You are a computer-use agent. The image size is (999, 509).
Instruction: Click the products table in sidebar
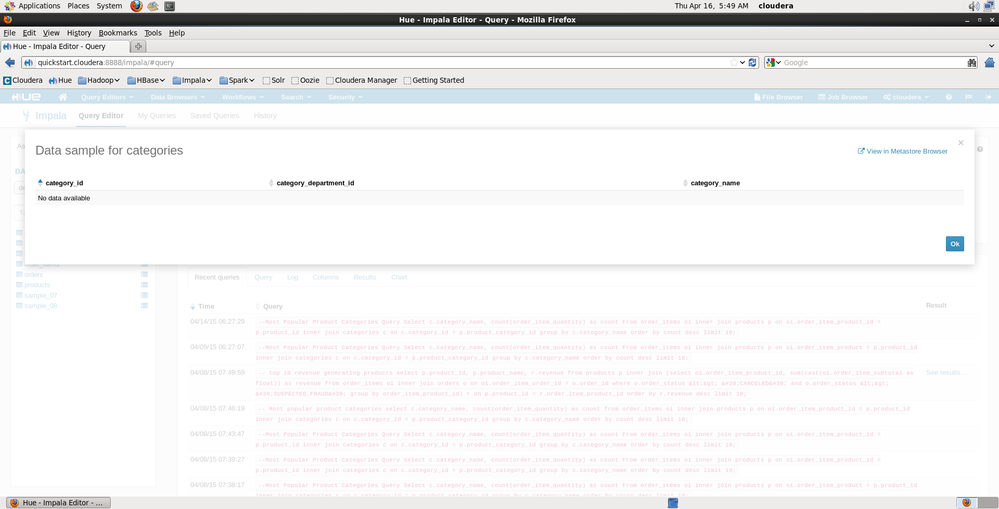click(37, 285)
